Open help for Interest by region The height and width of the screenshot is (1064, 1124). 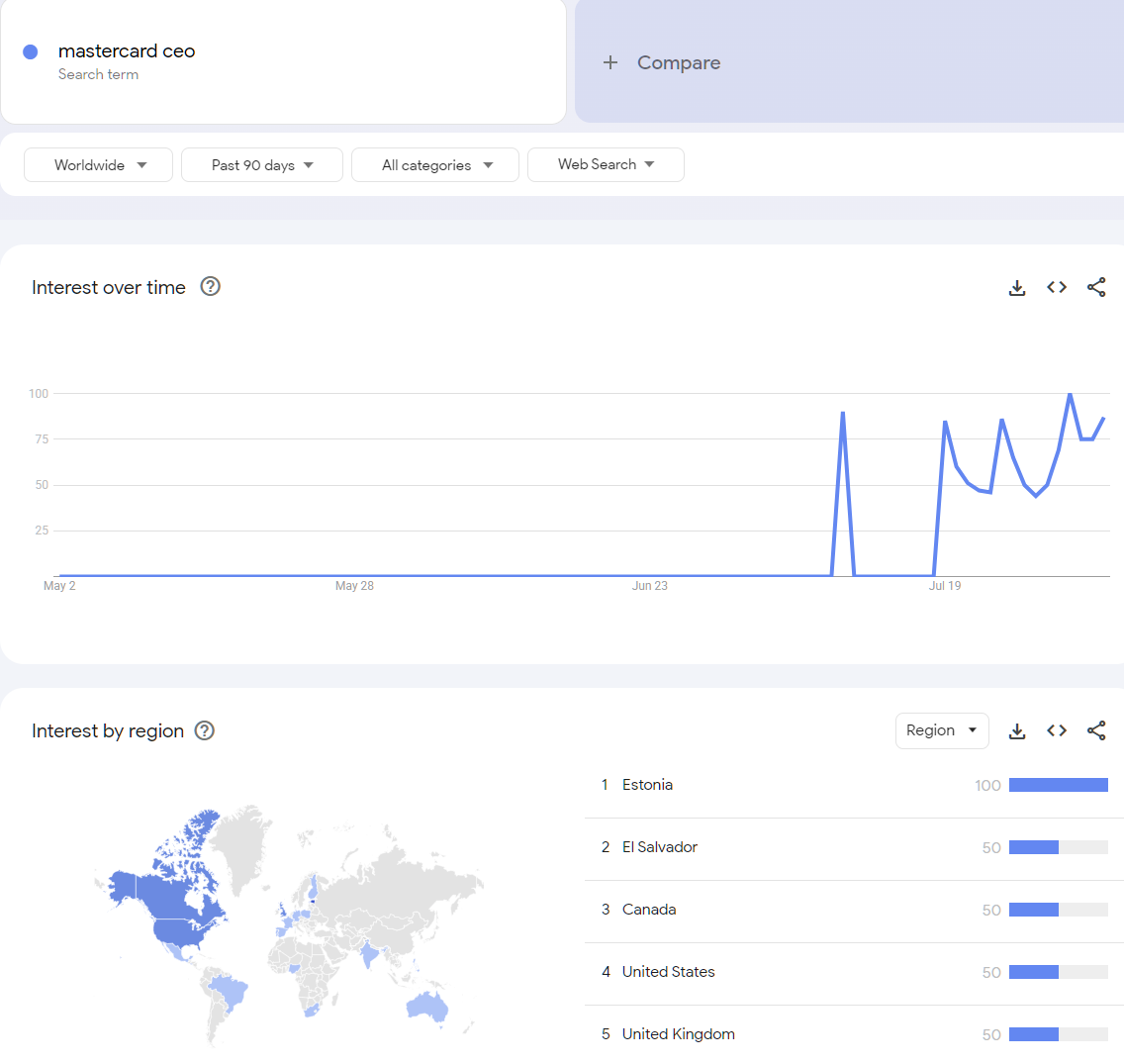point(205,730)
